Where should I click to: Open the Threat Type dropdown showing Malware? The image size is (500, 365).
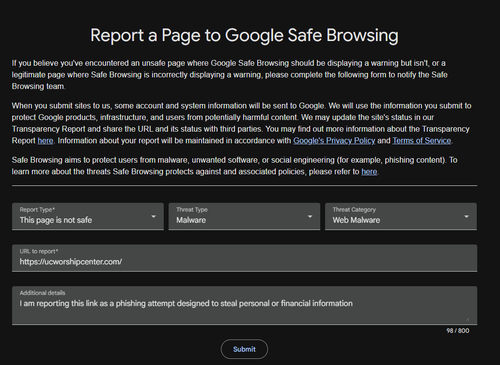tap(244, 216)
